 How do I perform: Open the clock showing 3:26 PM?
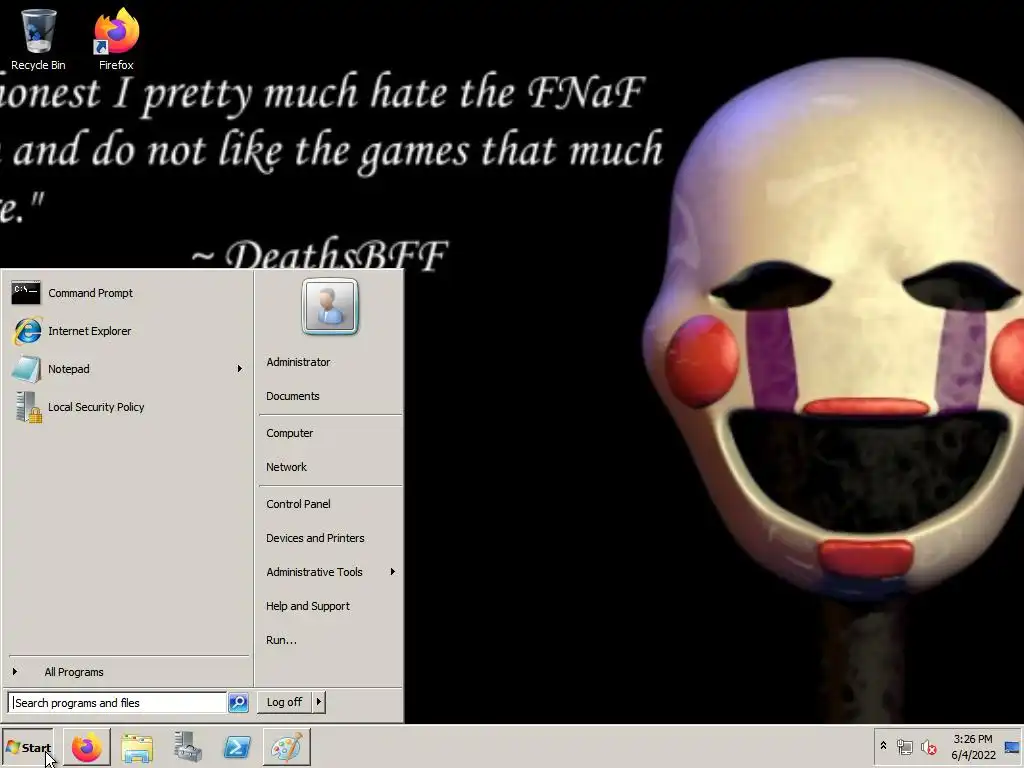tap(972, 739)
